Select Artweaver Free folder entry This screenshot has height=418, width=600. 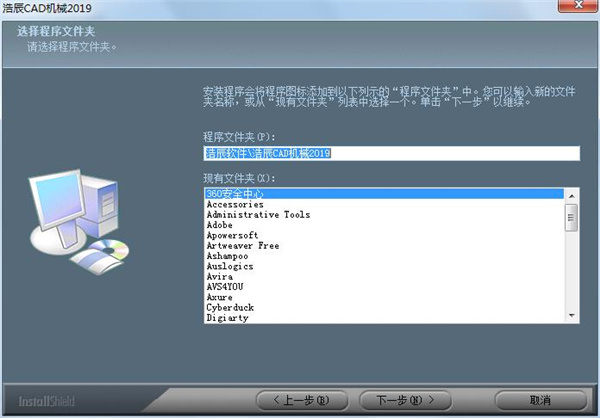[384, 246]
